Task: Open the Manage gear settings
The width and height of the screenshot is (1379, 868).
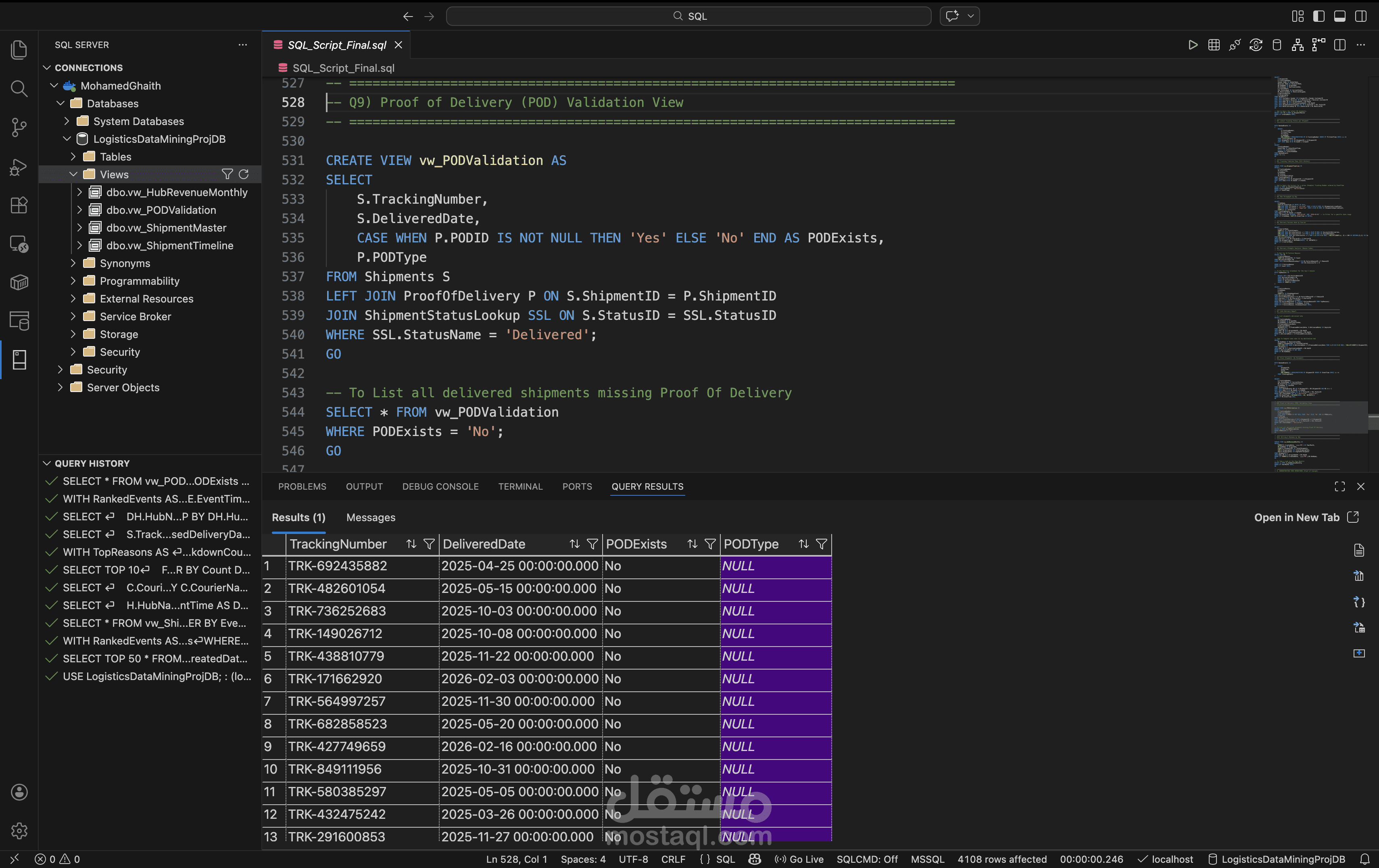Action: 19,830
